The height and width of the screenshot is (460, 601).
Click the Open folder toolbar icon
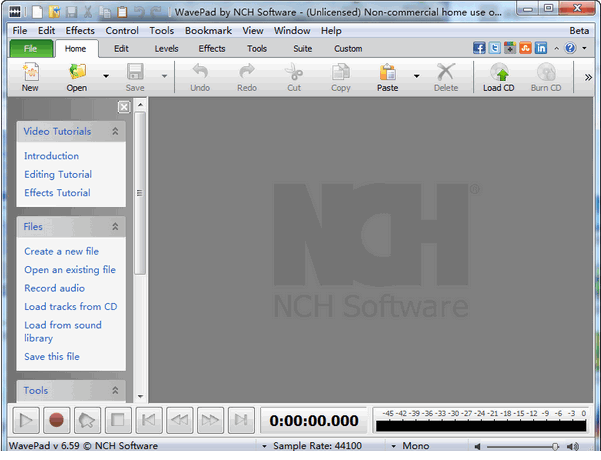click(x=77, y=72)
